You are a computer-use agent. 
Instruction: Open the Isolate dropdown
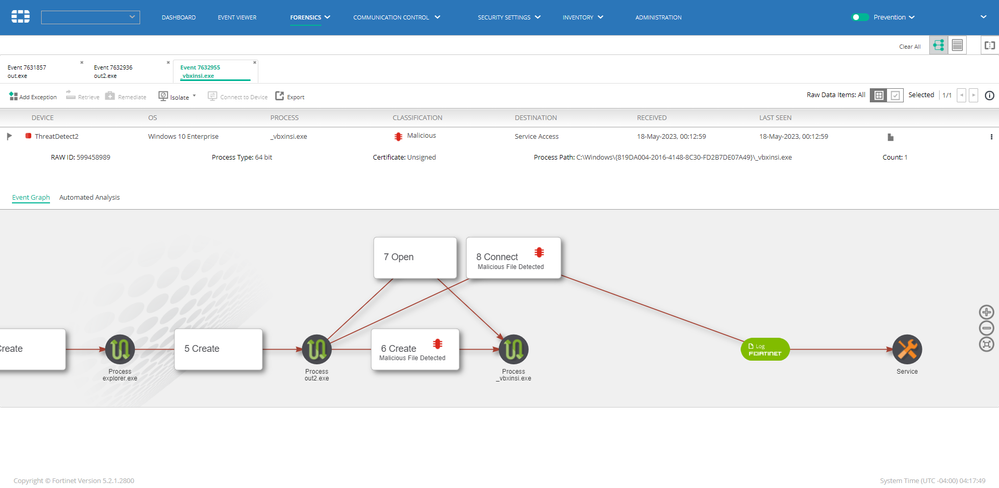[177, 97]
